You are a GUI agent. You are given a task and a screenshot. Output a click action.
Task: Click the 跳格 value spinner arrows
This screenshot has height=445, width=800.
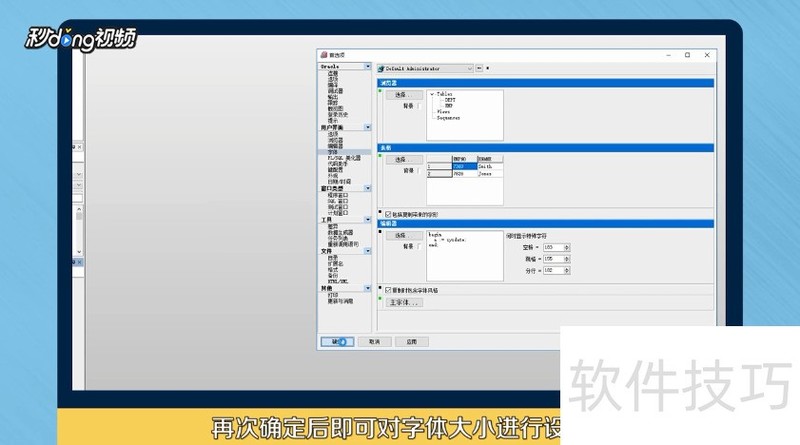(567, 259)
